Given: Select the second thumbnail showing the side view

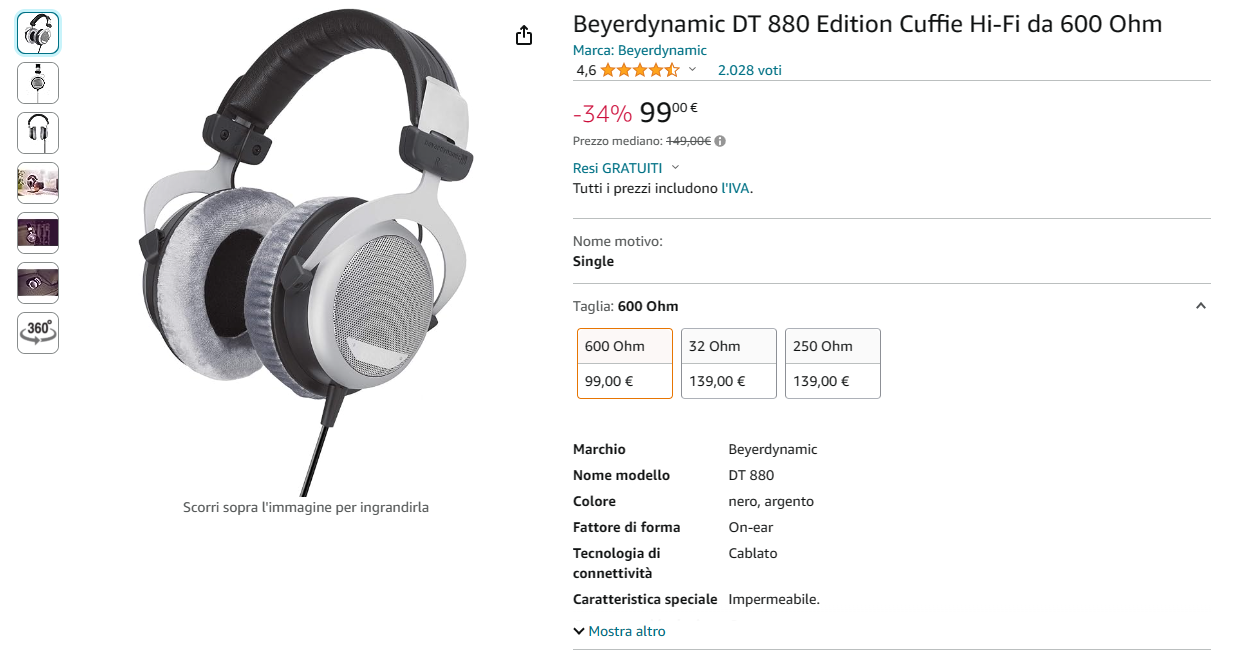Looking at the screenshot, I should click(x=38, y=83).
